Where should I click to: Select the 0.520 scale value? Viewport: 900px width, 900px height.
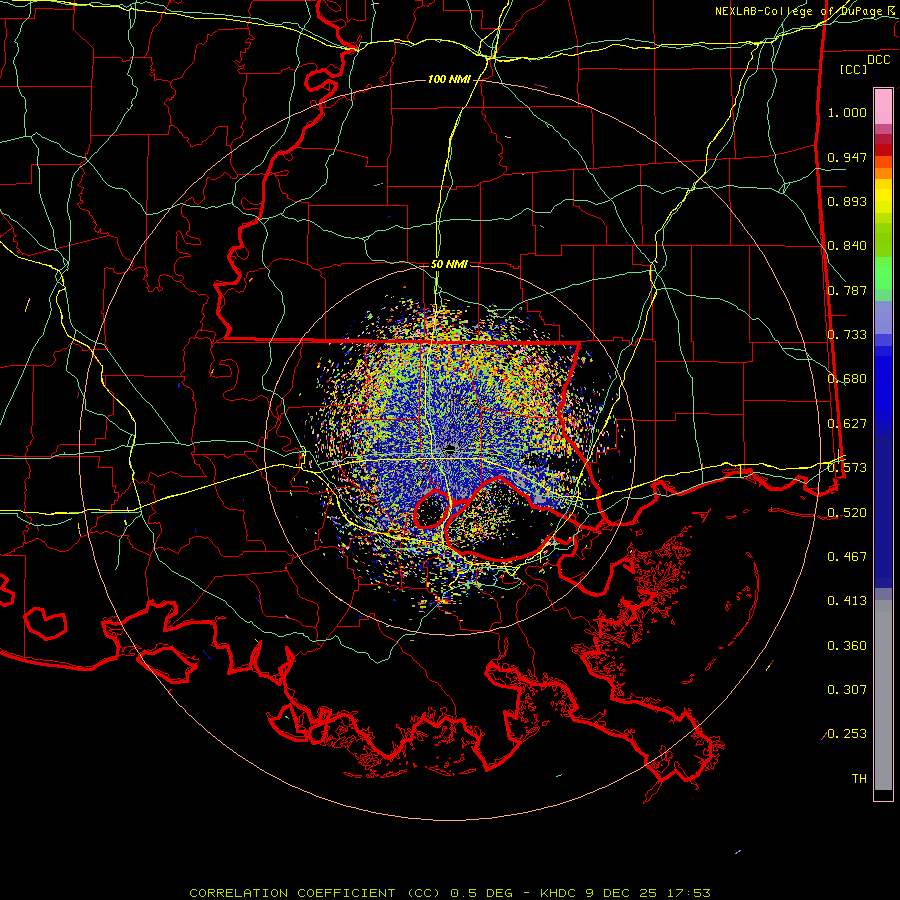click(x=847, y=513)
